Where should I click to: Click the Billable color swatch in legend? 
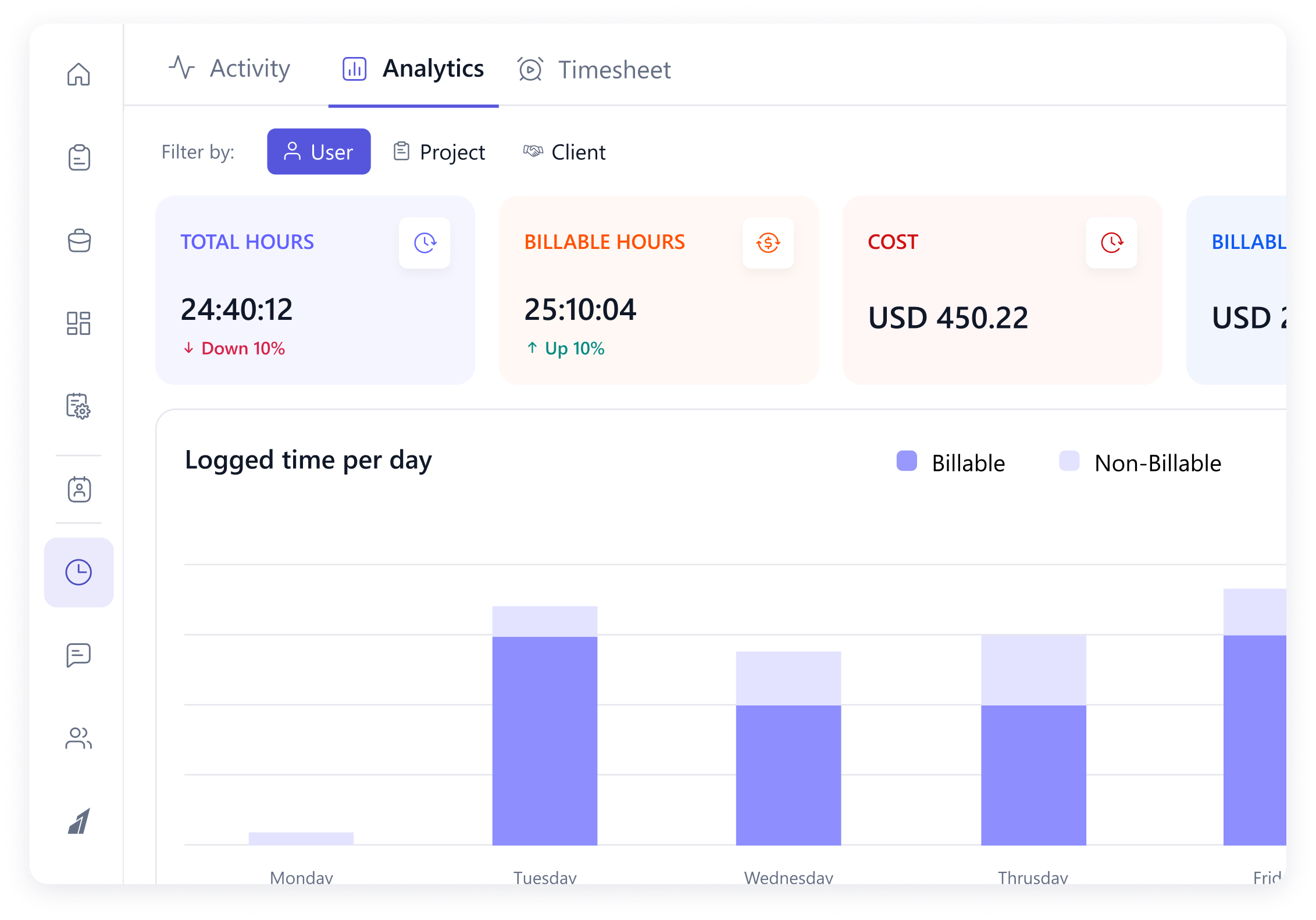tap(907, 462)
